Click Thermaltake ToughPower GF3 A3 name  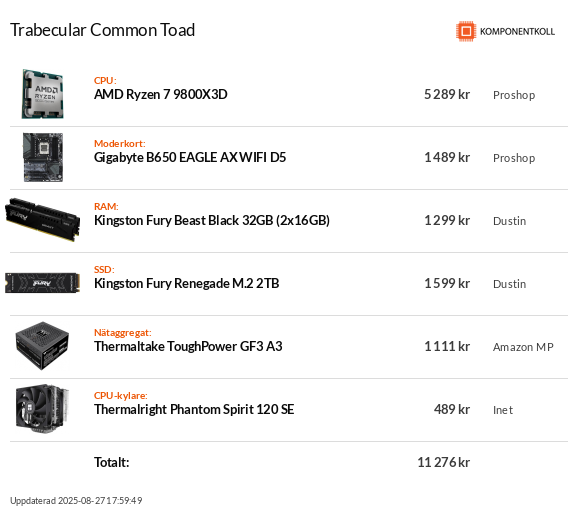coord(188,347)
